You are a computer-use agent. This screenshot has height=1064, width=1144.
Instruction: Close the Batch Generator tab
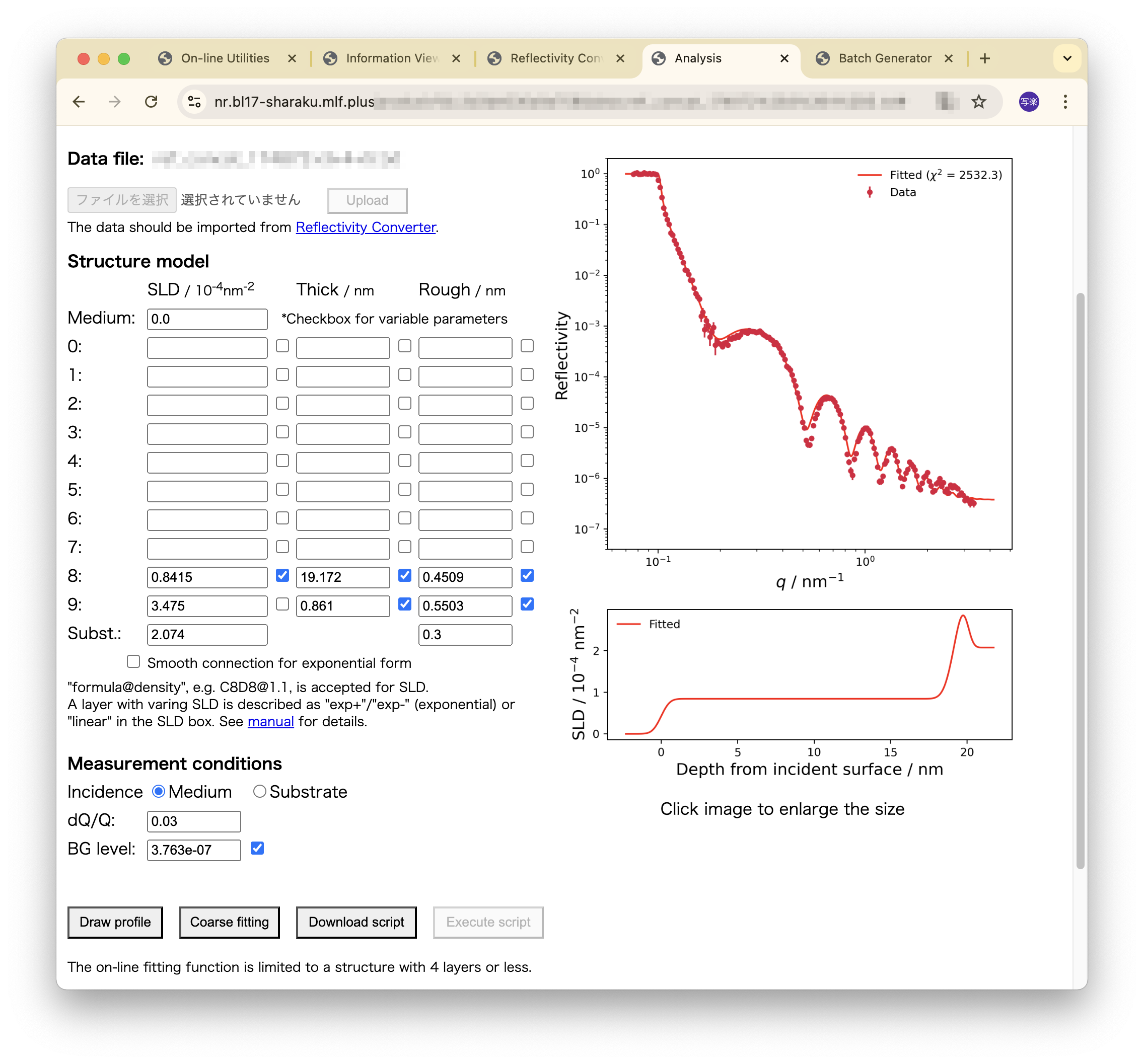pos(949,59)
